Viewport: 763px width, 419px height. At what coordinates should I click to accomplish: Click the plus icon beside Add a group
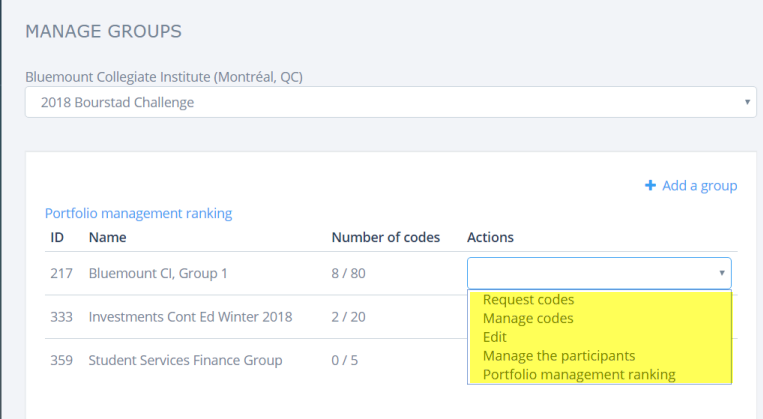[650, 186]
